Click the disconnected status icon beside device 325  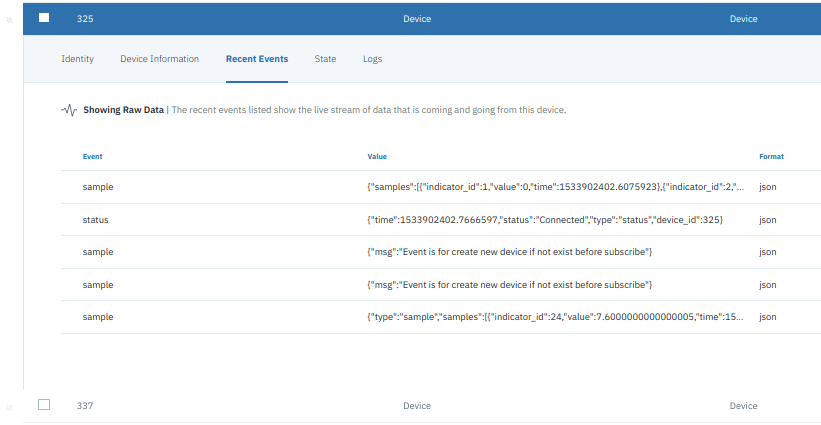point(9,20)
